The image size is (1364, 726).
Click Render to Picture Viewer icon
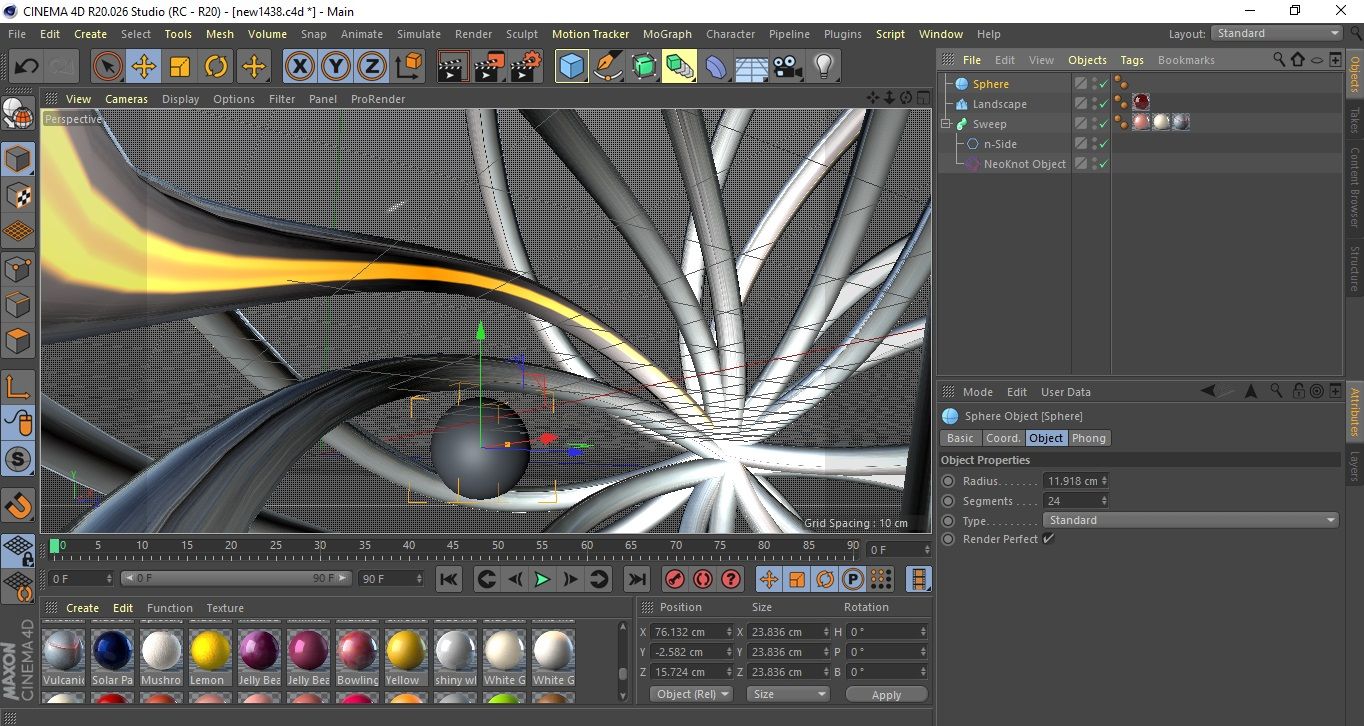pos(489,67)
